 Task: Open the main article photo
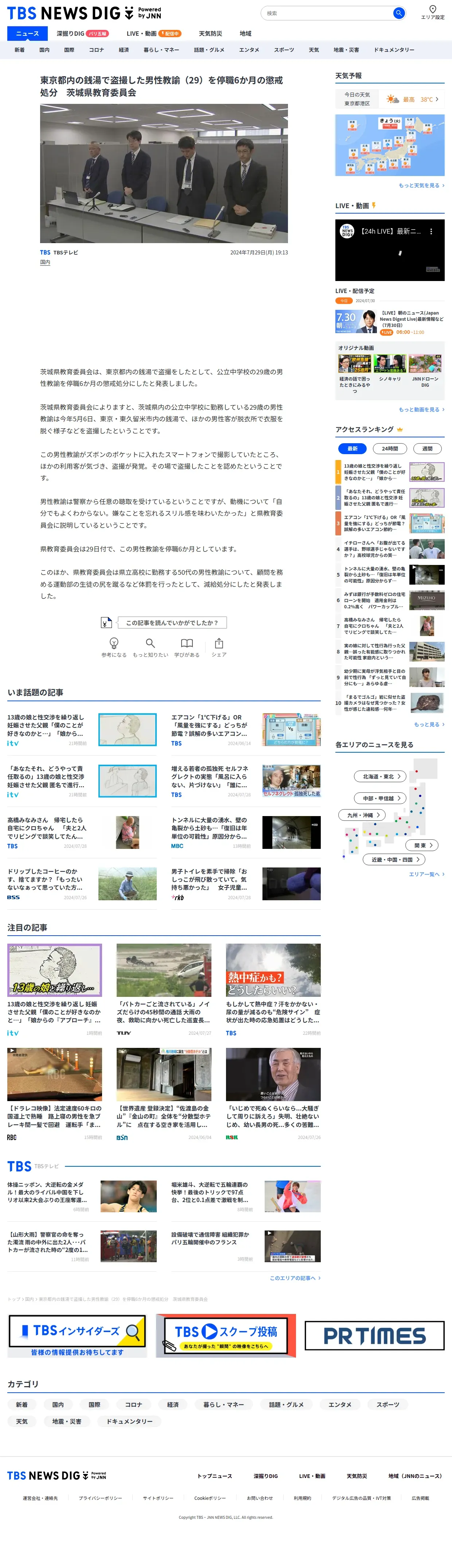pos(164,173)
